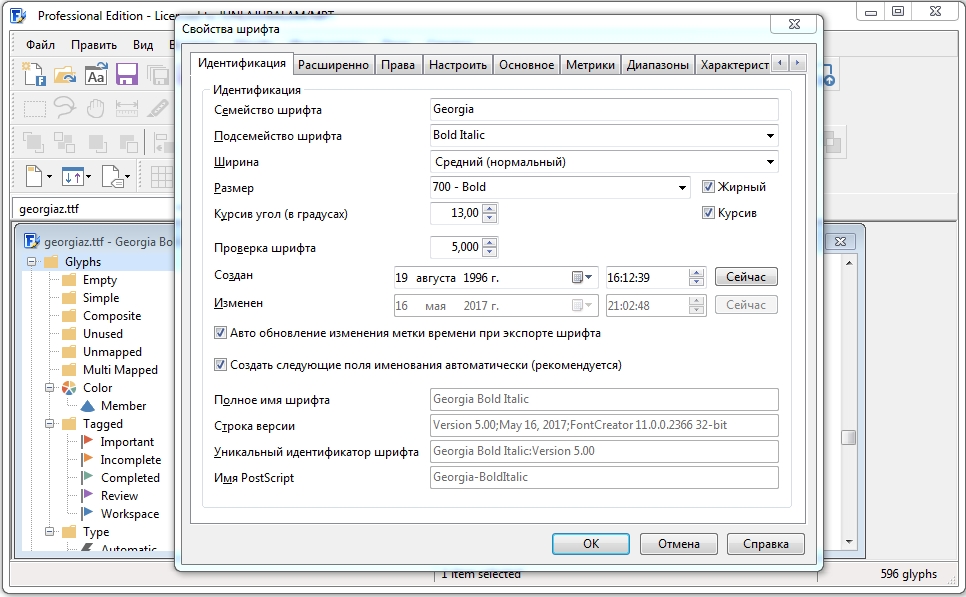Image resolution: width=966 pixels, height=597 pixels.
Task: Open the Ширина dropdown
Action: click(x=770, y=161)
